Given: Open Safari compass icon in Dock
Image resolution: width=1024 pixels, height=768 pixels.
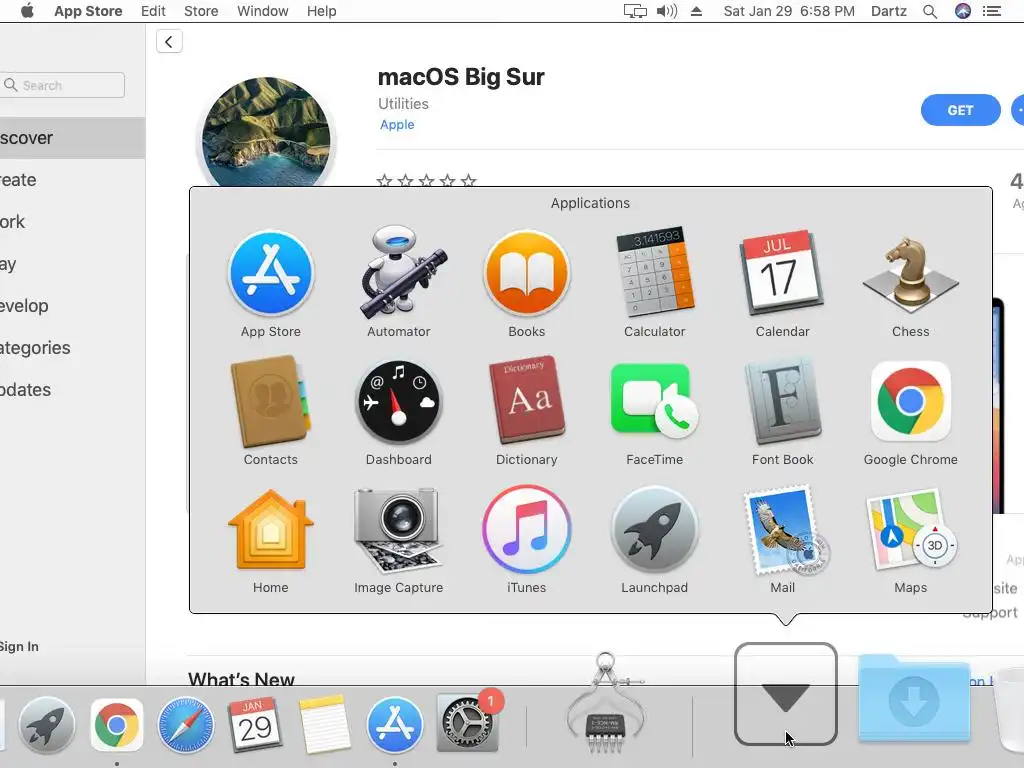Looking at the screenshot, I should click(186, 725).
